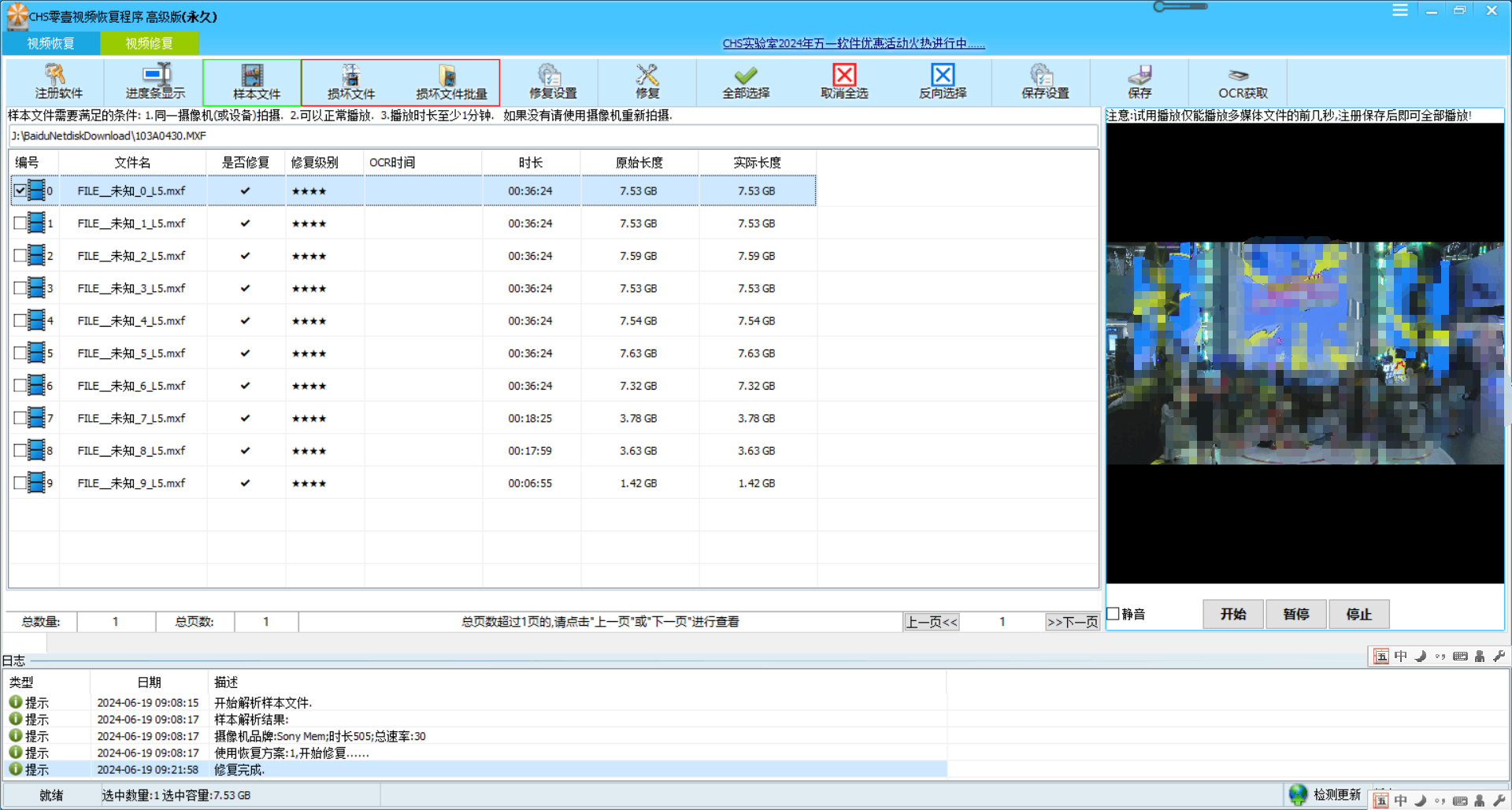This screenshot has width=1512, height=810.
Task: Click the IME moon icon in taskbar tray
Action: click(1421, 801)
